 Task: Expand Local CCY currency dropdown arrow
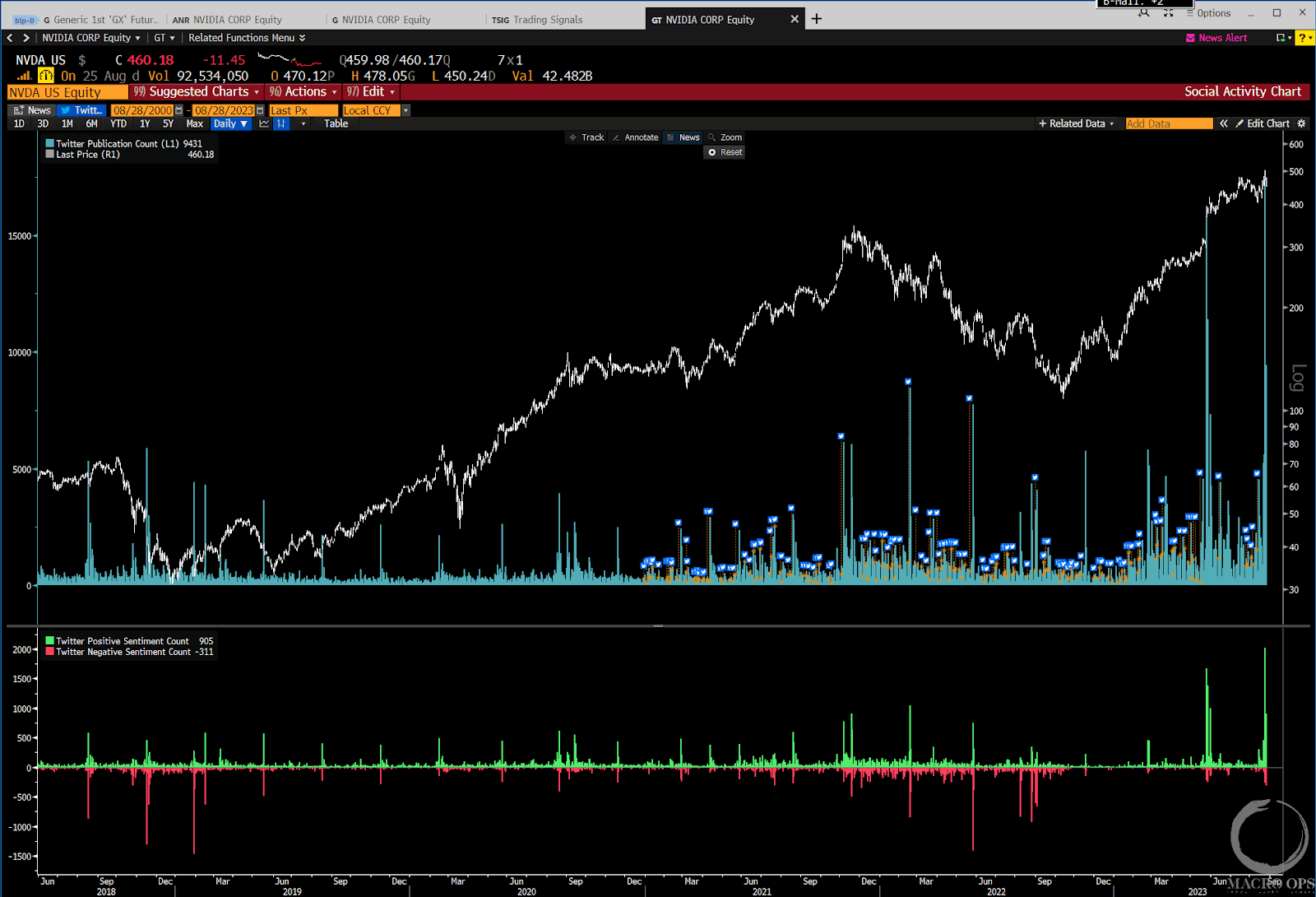point(405,110)
